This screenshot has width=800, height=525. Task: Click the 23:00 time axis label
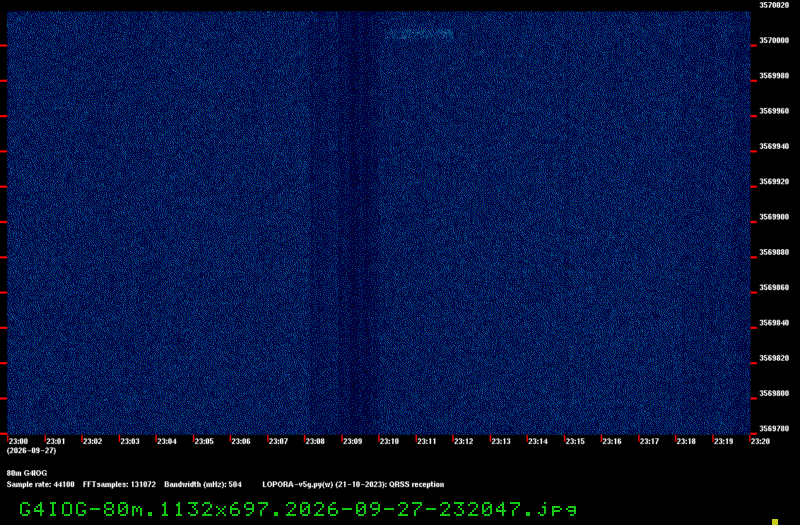(x=19, y=441)
